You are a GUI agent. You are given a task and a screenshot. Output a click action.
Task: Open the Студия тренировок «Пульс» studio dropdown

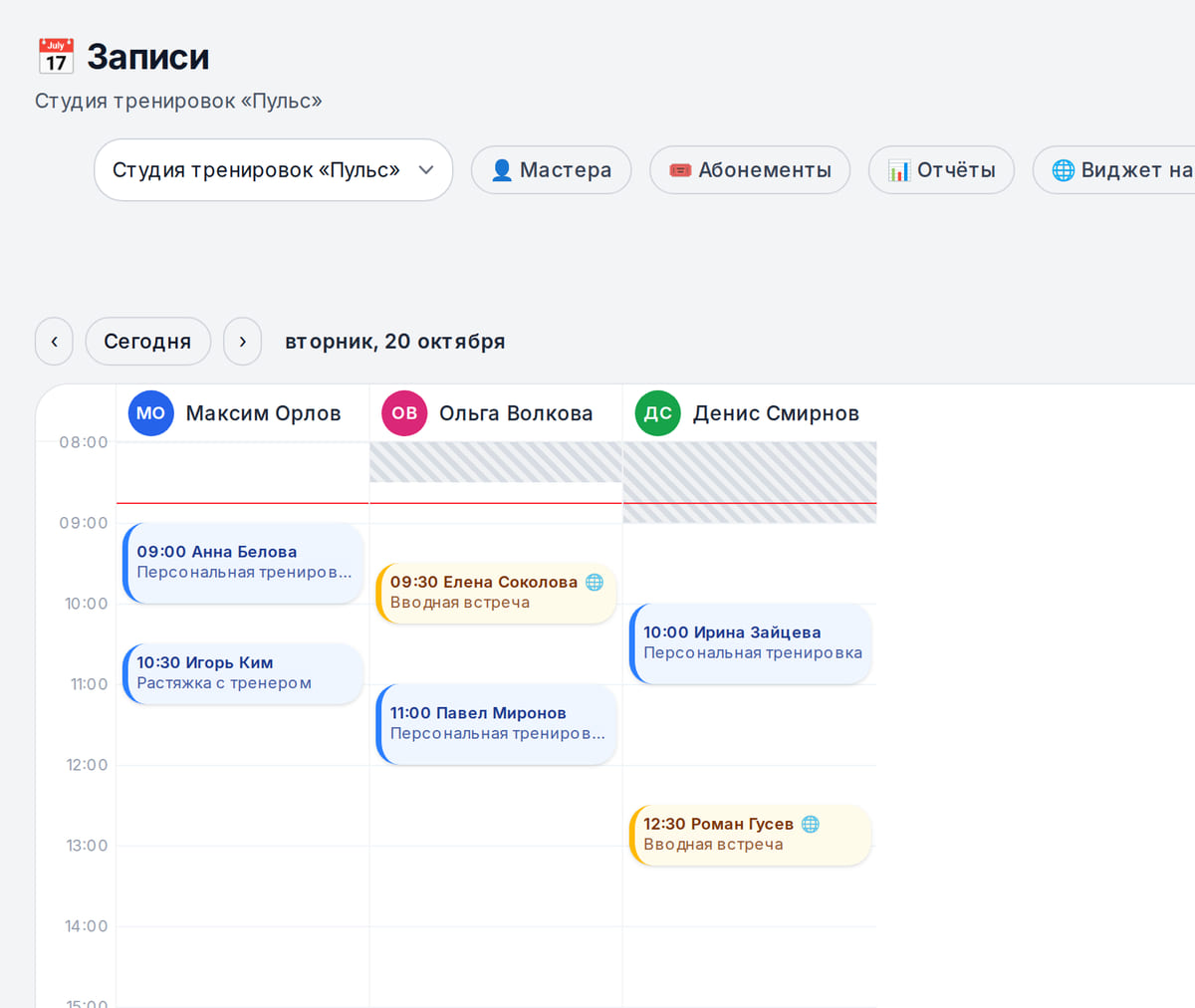tap(273, 170)
